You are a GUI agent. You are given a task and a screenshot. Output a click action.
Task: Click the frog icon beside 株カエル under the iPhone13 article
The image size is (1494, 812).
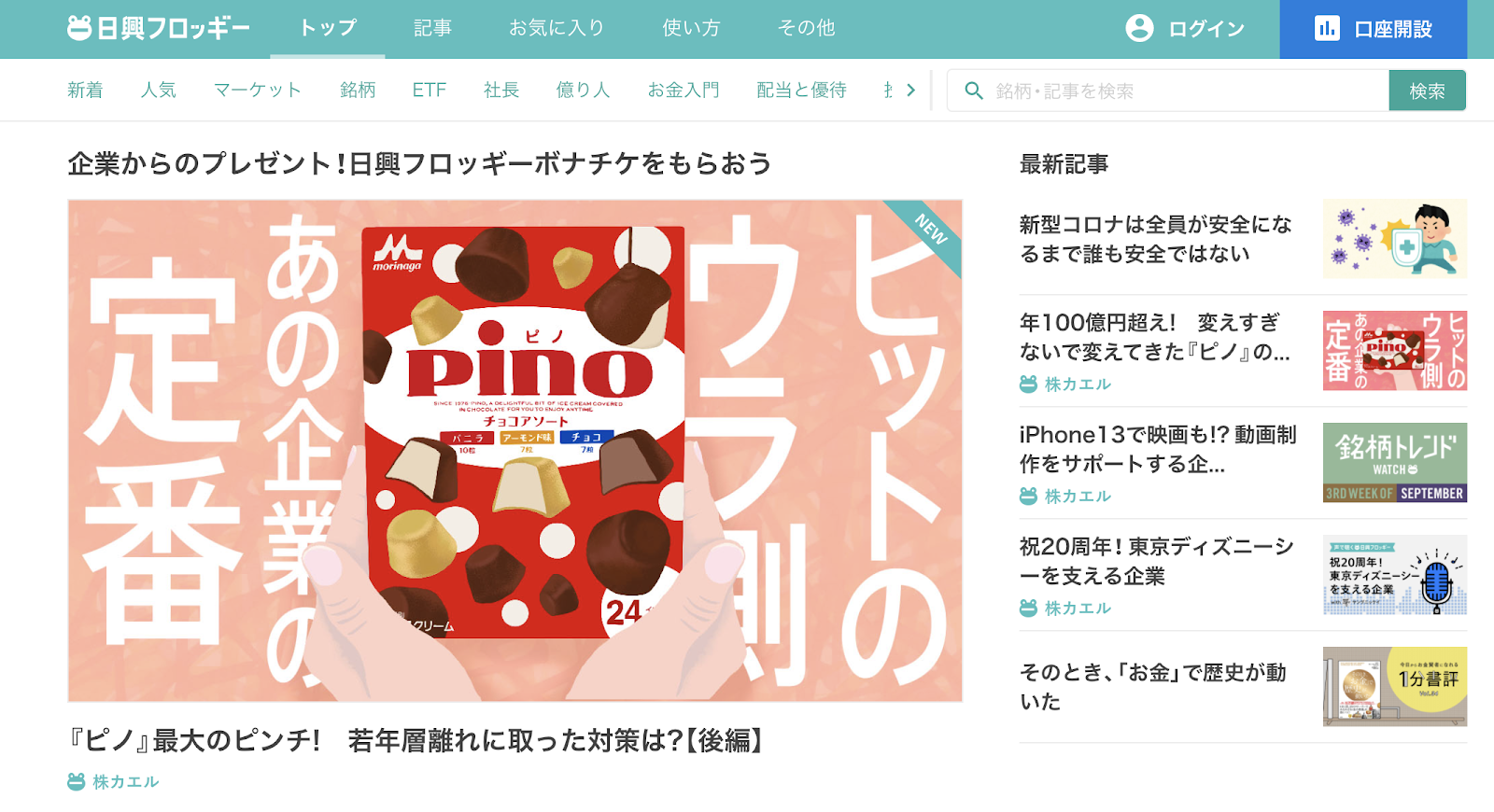(x=1028, y=496)
